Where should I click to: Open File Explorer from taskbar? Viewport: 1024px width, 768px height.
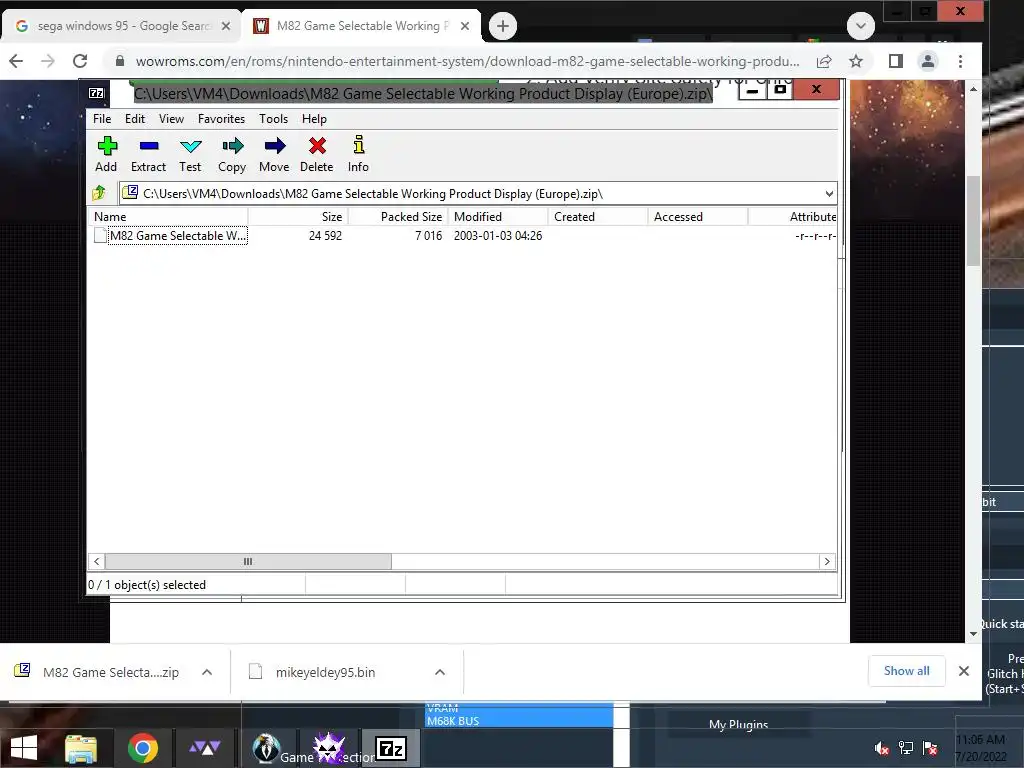pyautogui.click(x=81, y=748)
